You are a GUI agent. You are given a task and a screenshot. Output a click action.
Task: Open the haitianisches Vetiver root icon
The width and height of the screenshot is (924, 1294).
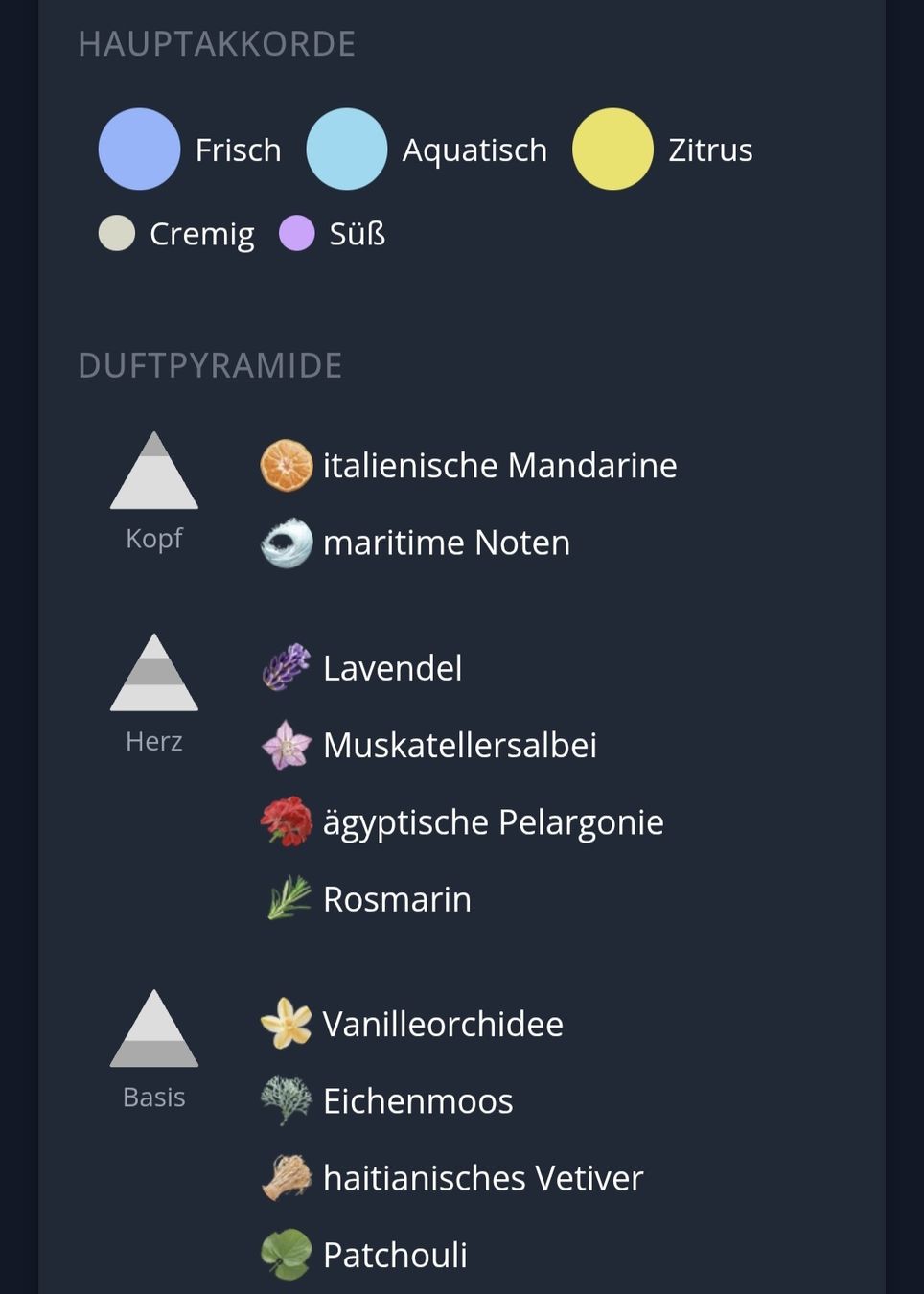[x=286, y=1177]
